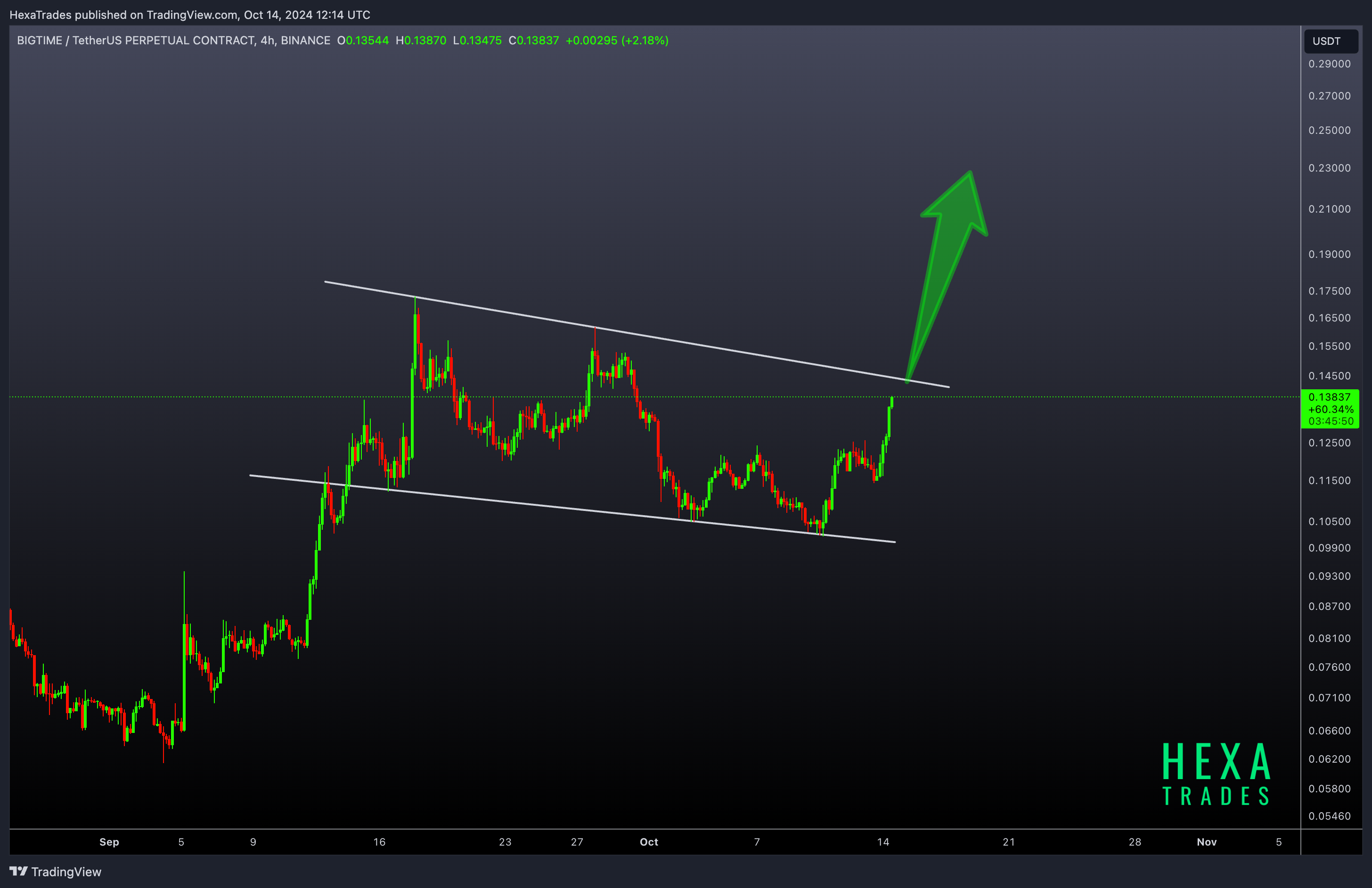This screenshot has height=888, width=1372.
Task: Click the 0.07100 price axis label
Action: click(1329, 698)
